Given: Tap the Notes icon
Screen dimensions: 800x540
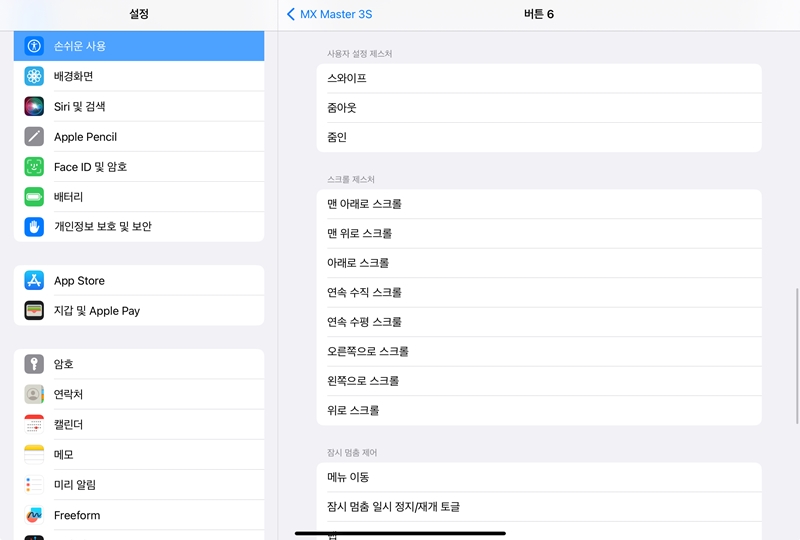Looking at the screenshot, I should coord(34,454).
